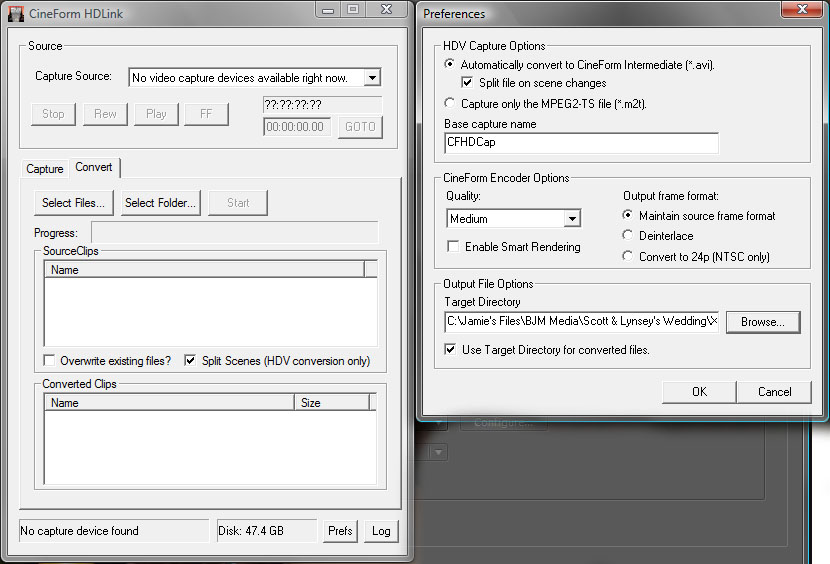Viewport: 830px width, 564px height.
Task: Click the Select Folder... button
Action: click(160, 203)
